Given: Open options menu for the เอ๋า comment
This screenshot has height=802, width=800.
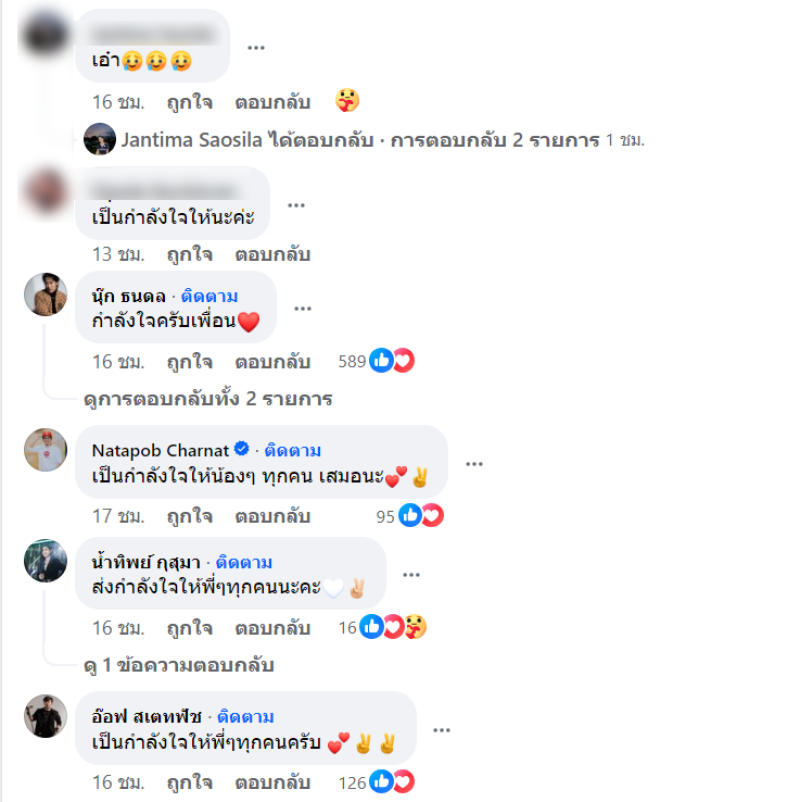Looking at the screenshot, I should pos(256,48).
